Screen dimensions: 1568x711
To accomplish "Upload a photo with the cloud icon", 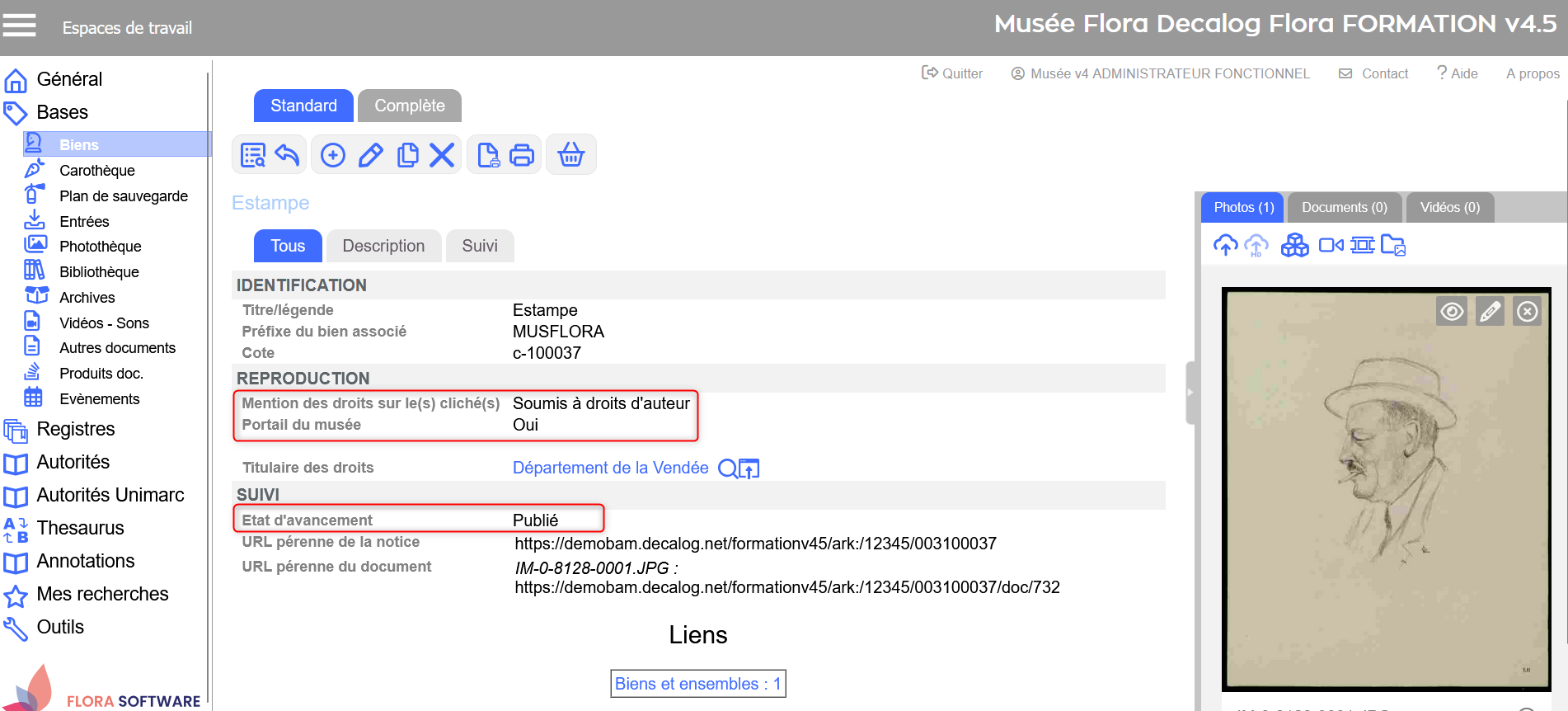I will pyautogui.click(x=1225, y=245).
